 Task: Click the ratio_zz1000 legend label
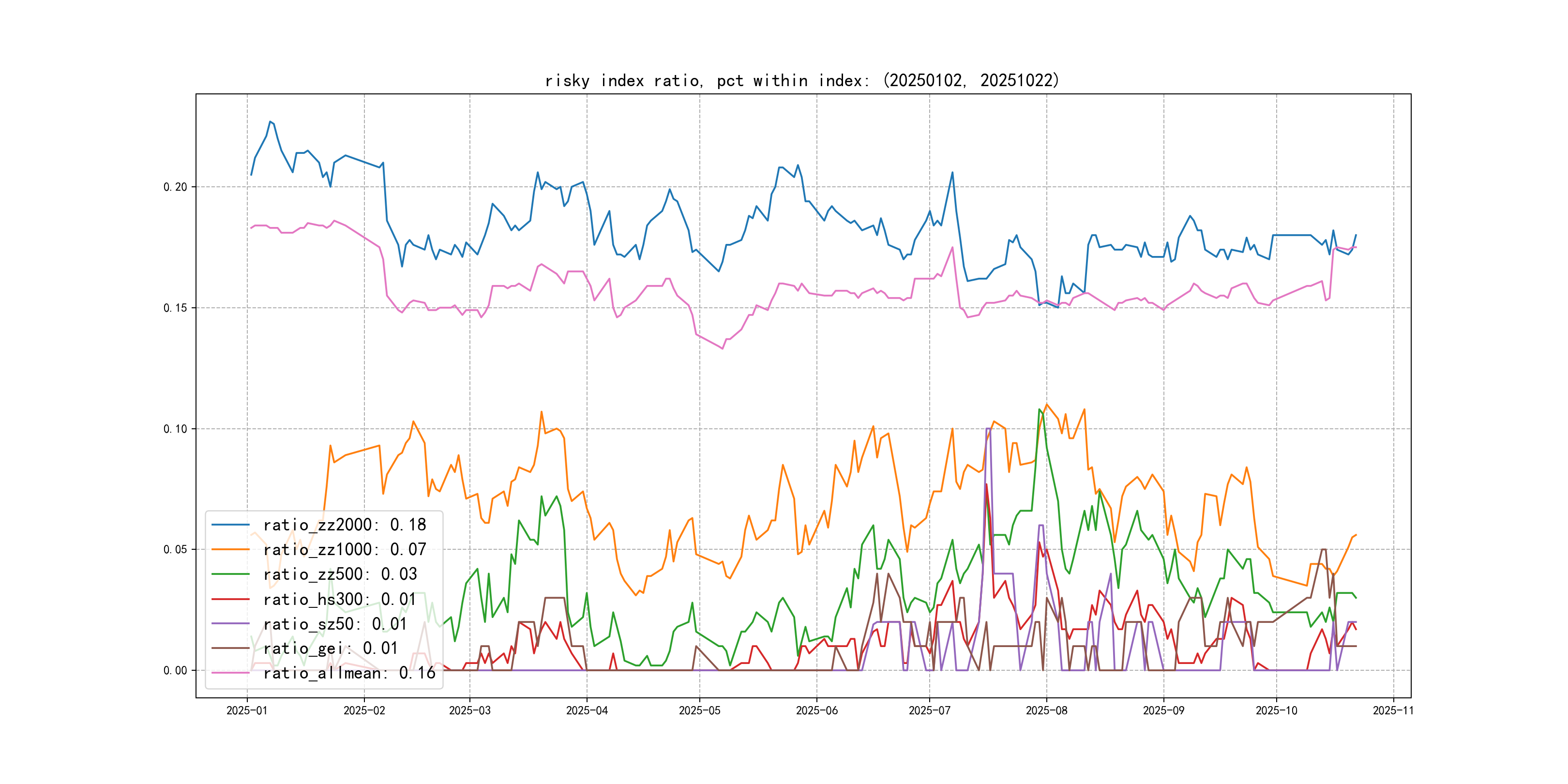coord(344,550)
